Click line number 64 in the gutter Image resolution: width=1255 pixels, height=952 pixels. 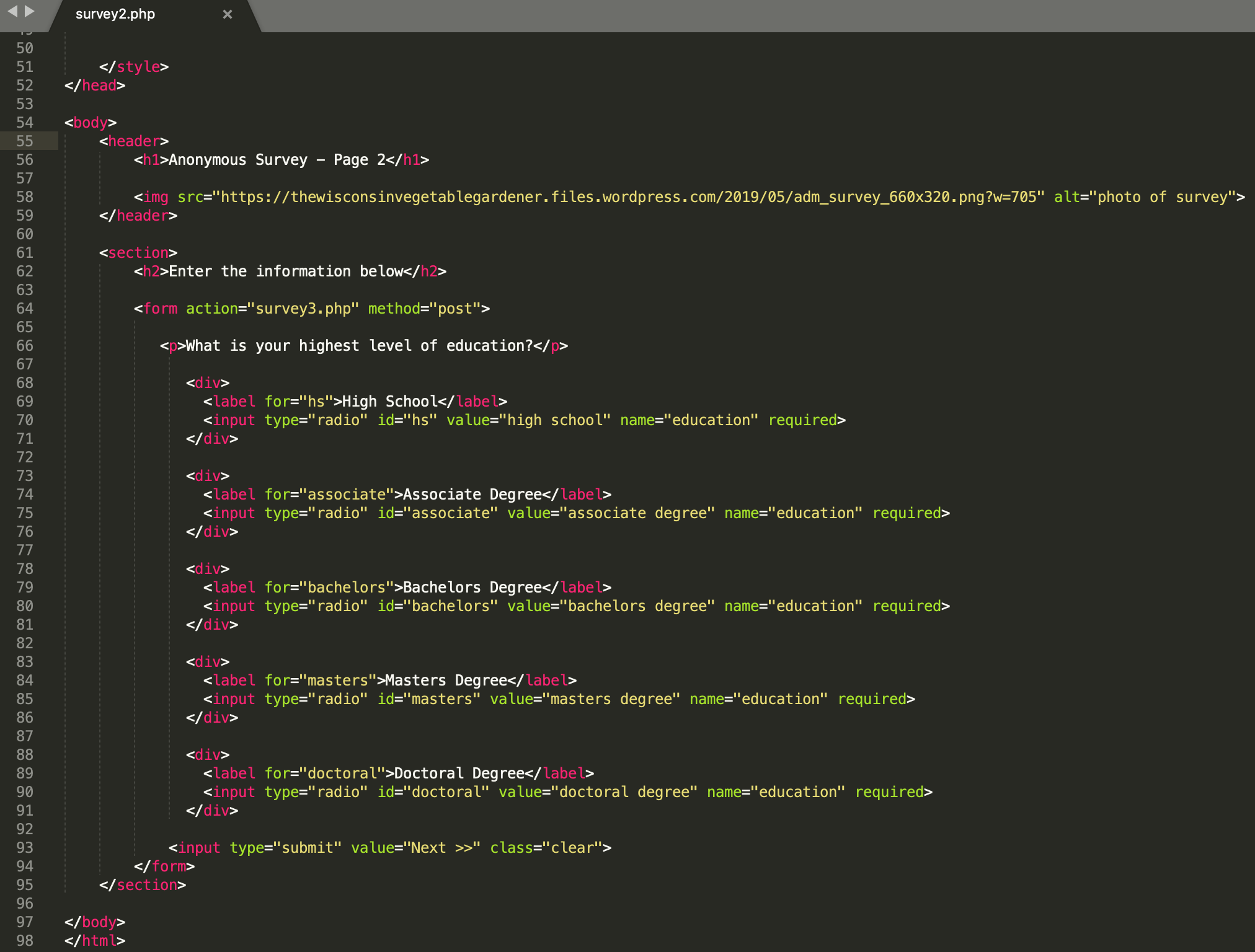[25, 309]
